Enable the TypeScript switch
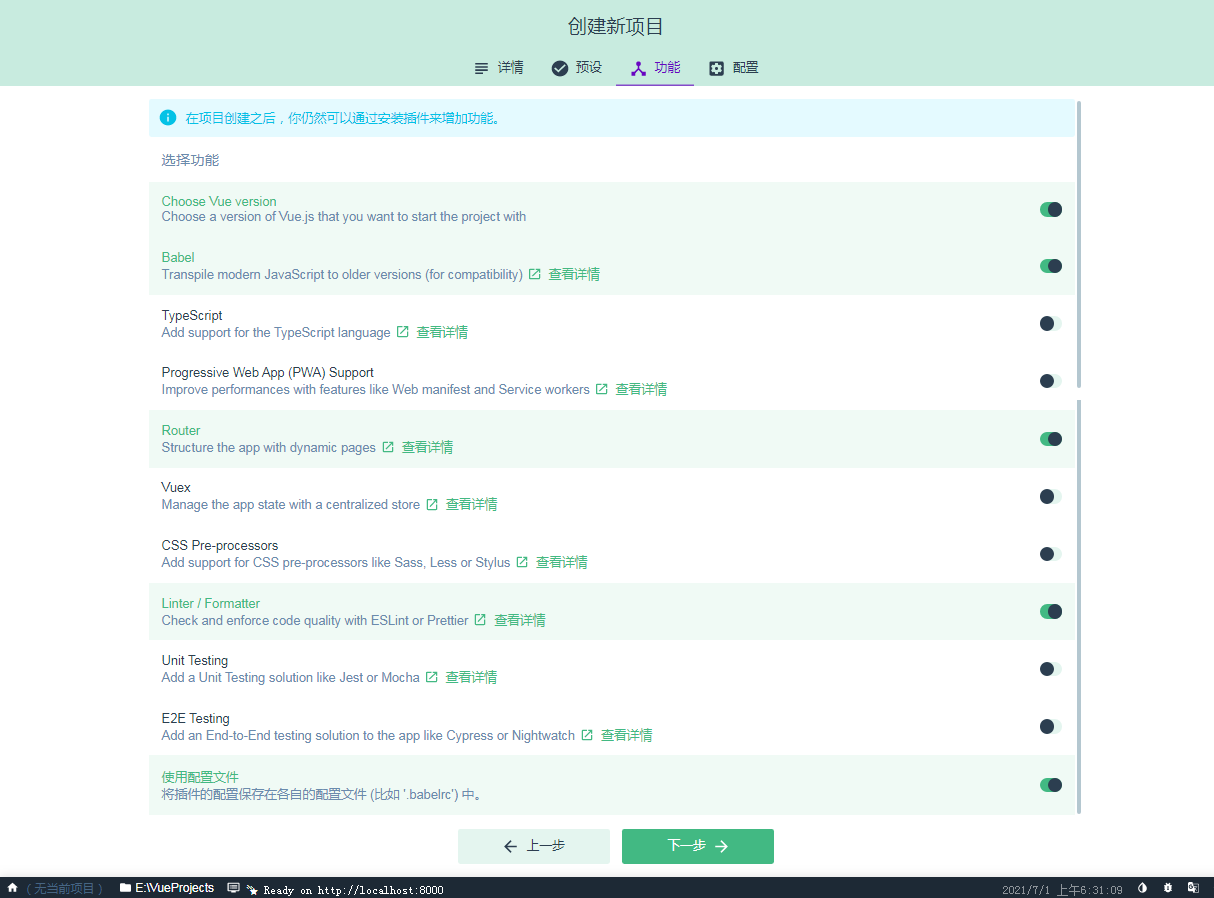Viewport: 1214px width, 898px height. pos(1051,323)
